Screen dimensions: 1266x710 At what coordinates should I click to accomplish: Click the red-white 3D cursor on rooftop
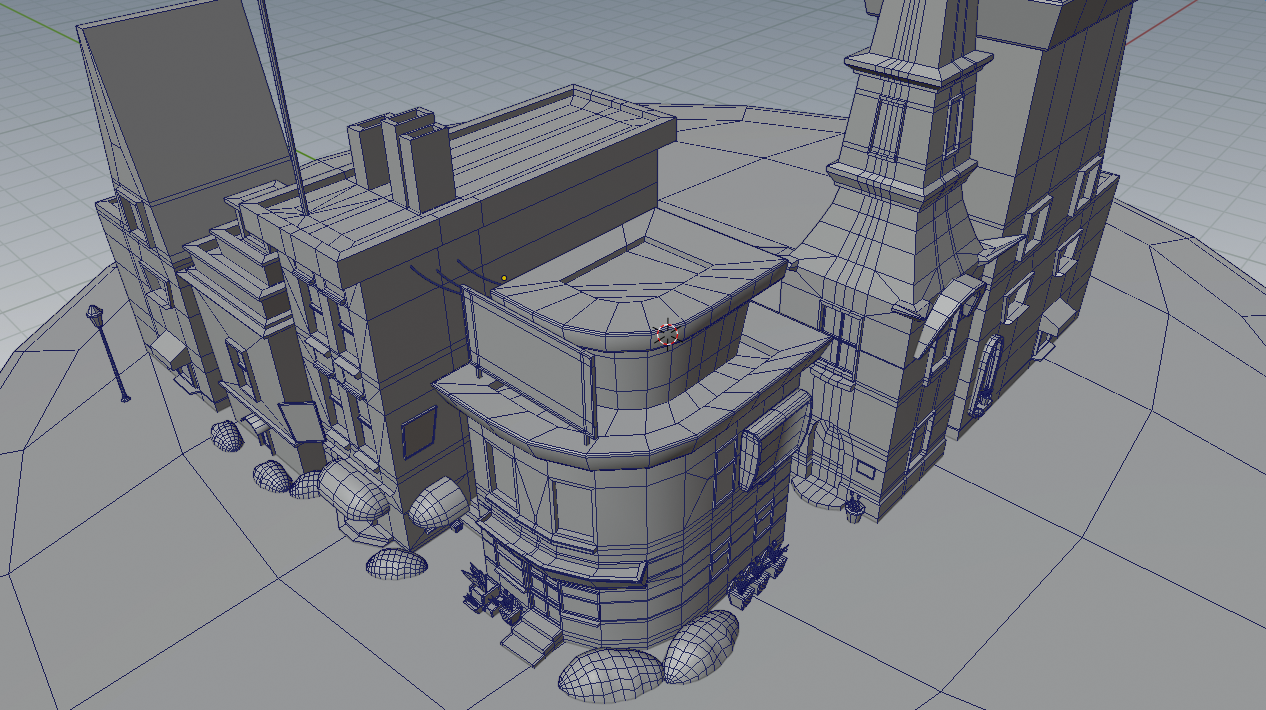click(x=667, y=335)
